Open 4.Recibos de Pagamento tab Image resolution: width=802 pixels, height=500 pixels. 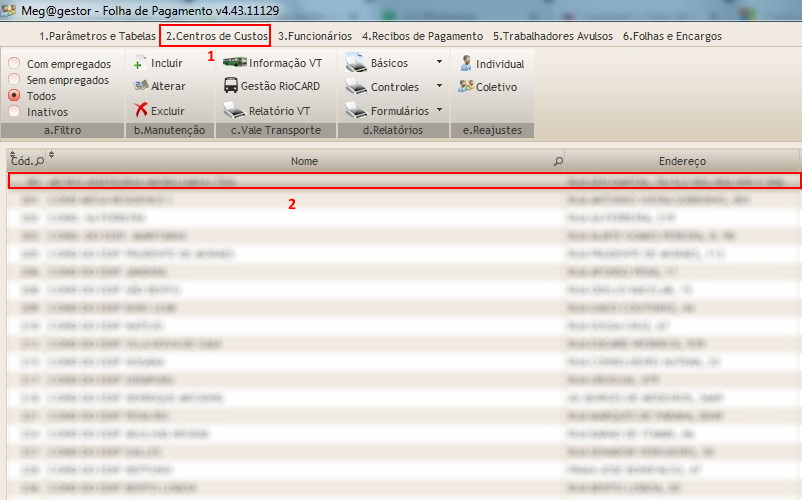pyautogui.click(x=423, y=36)
